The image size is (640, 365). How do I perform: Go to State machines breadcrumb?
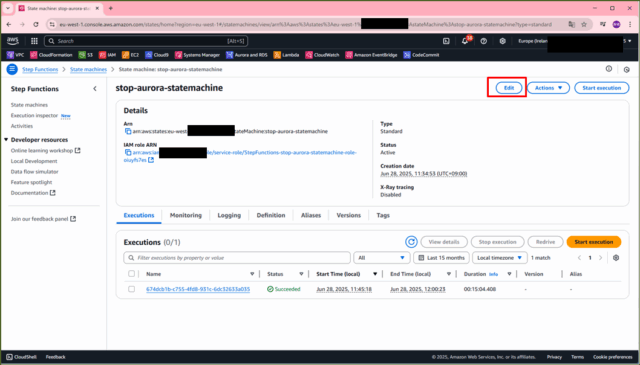[88, 69]
